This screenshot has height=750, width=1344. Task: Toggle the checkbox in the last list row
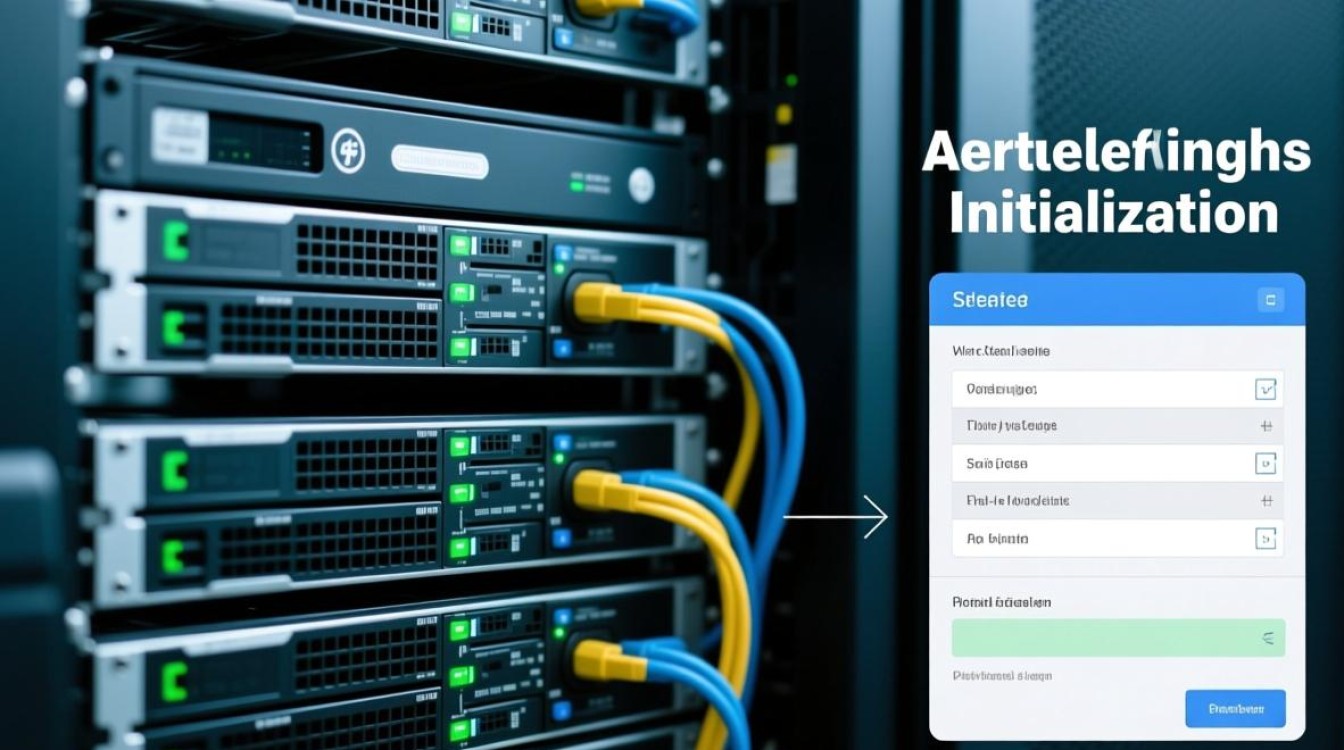pos(1266,539)
